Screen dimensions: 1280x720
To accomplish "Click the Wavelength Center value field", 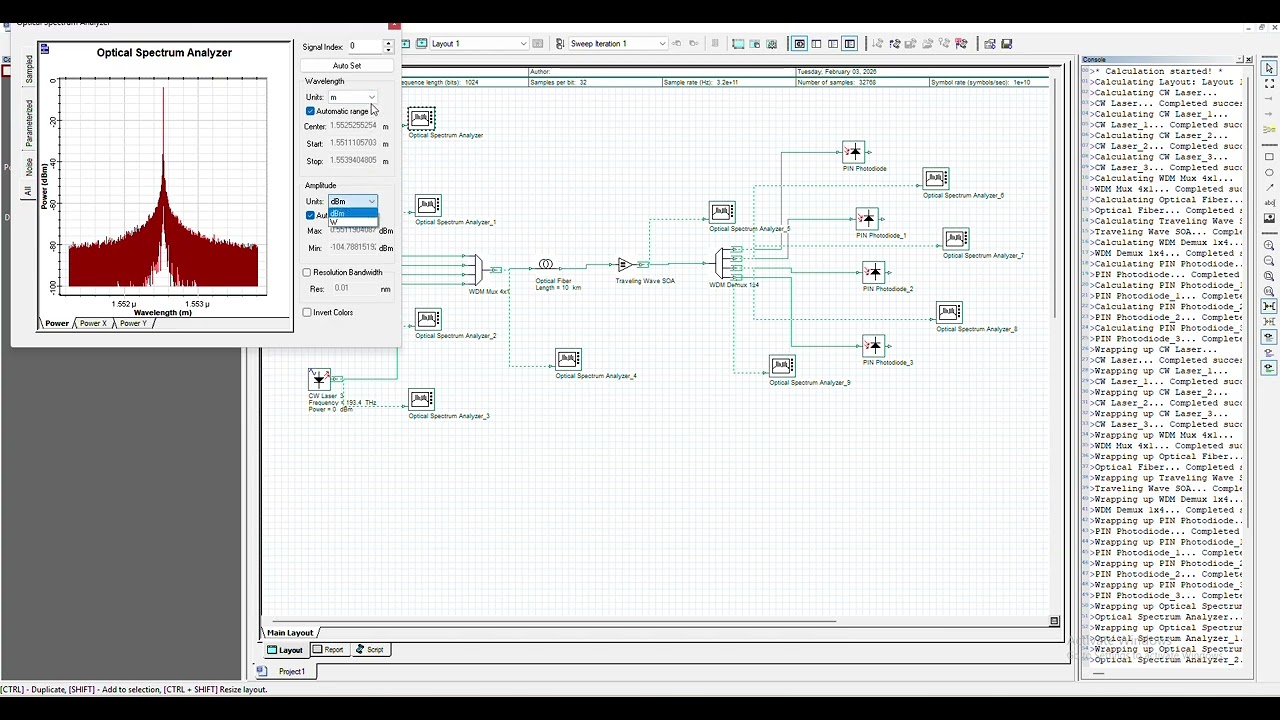I will [x=354, y=126].
